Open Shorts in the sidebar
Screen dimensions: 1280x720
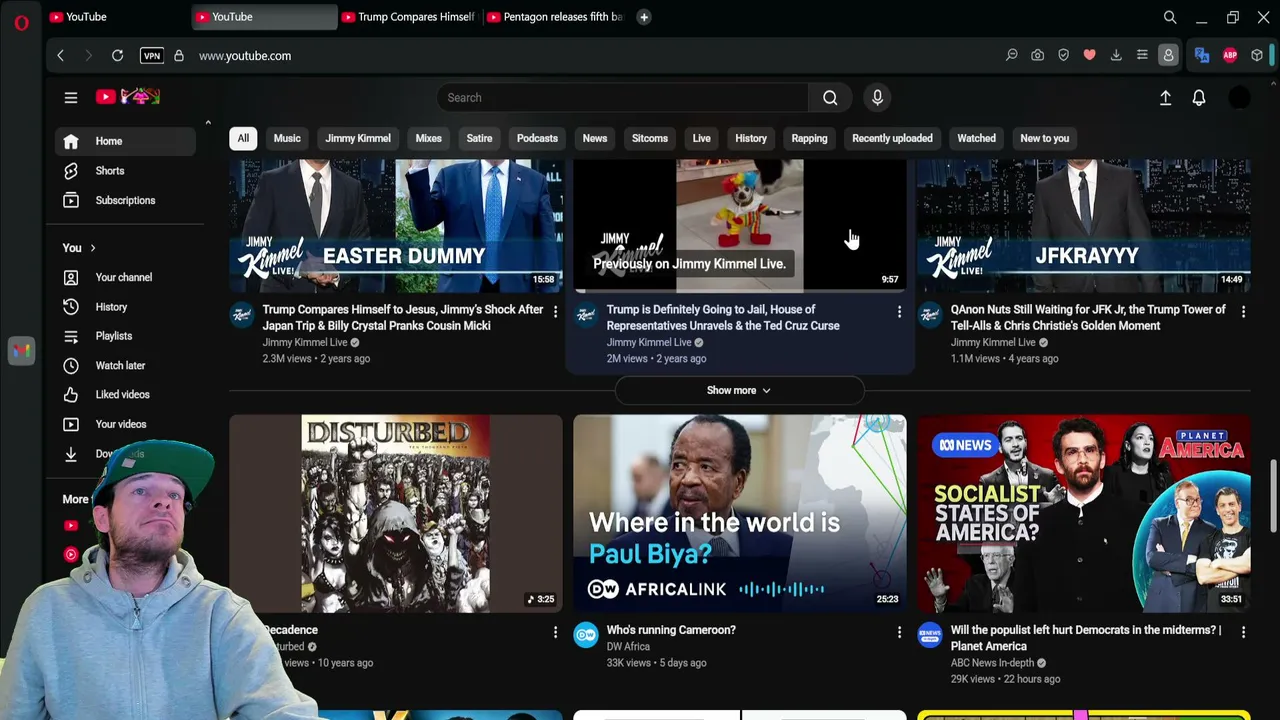tap(125, 171)
